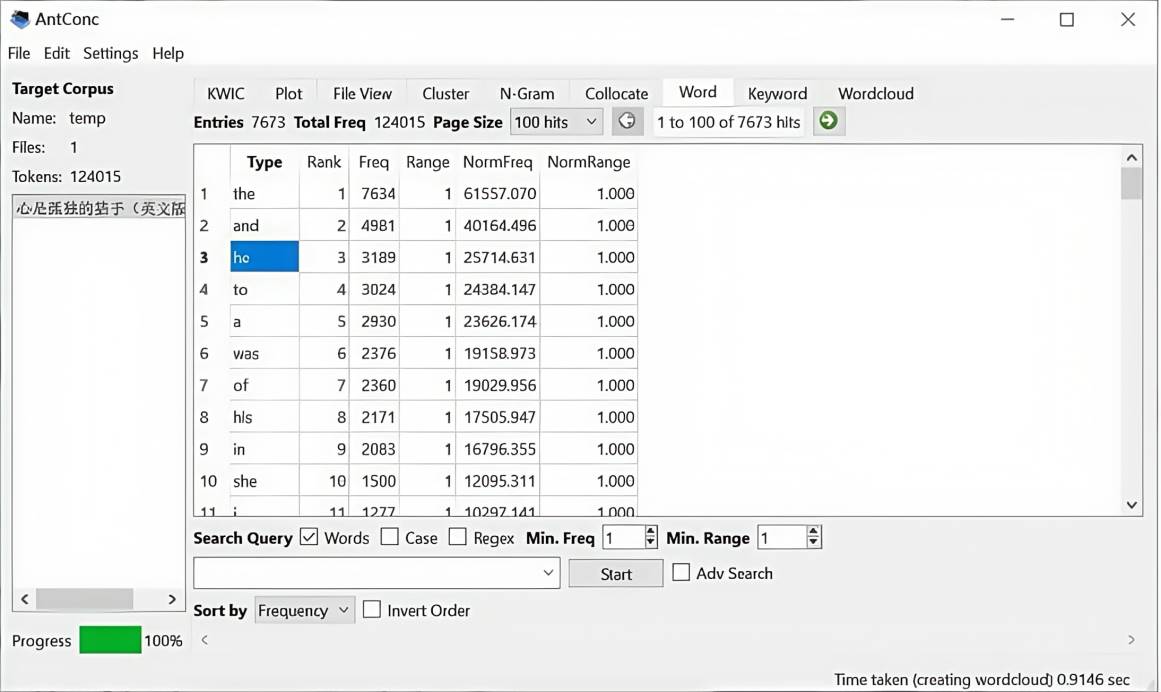Tick the Invert Order checkbox
This screenshot has width=1161, height=692.
(x=372, y=610)
